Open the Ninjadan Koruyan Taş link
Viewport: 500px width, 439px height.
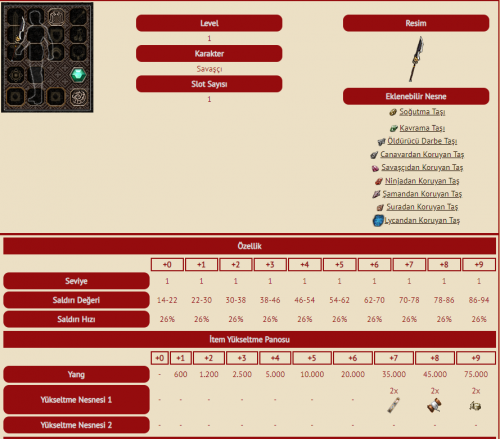[x=422, y=181]
